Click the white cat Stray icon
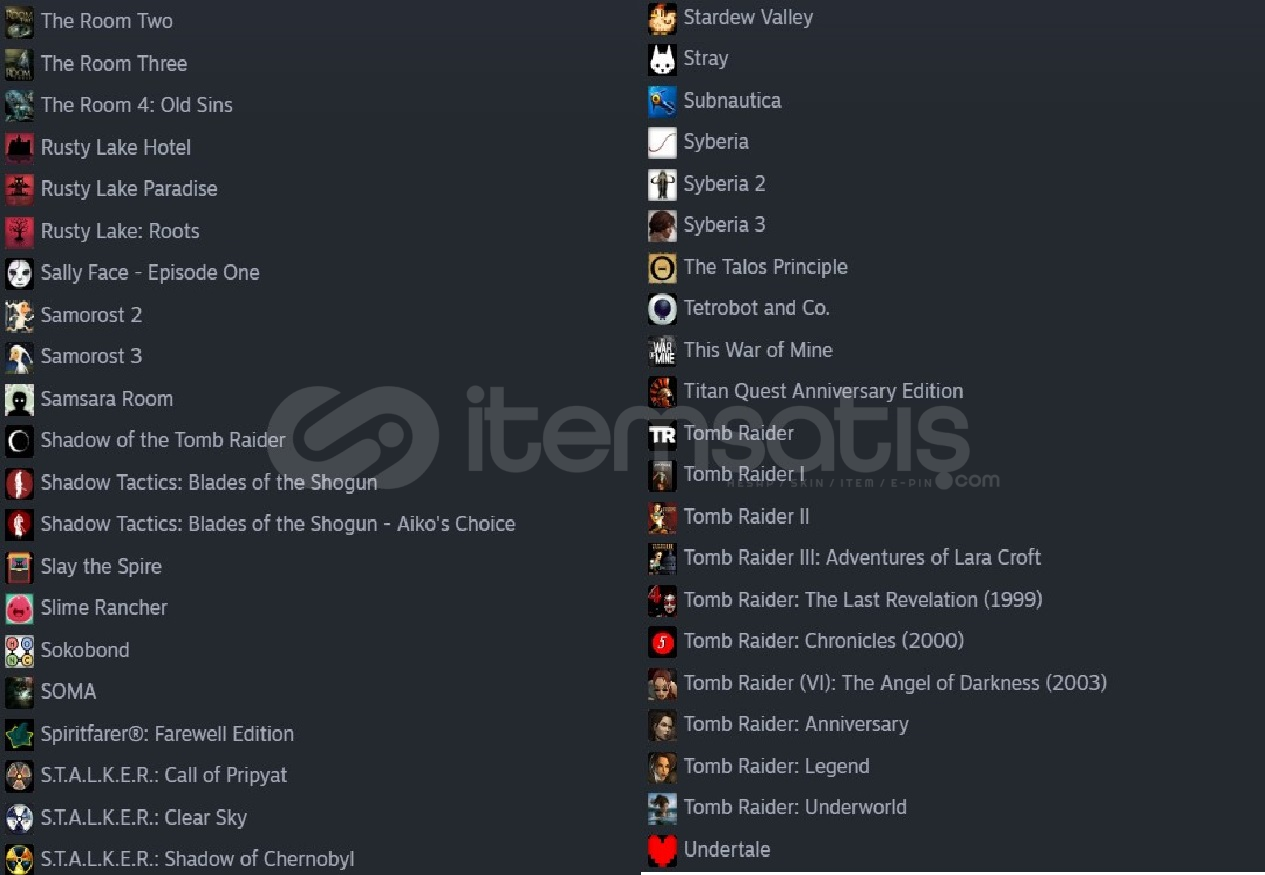The width and height of the screenshot is (1265, 875). 662,59
